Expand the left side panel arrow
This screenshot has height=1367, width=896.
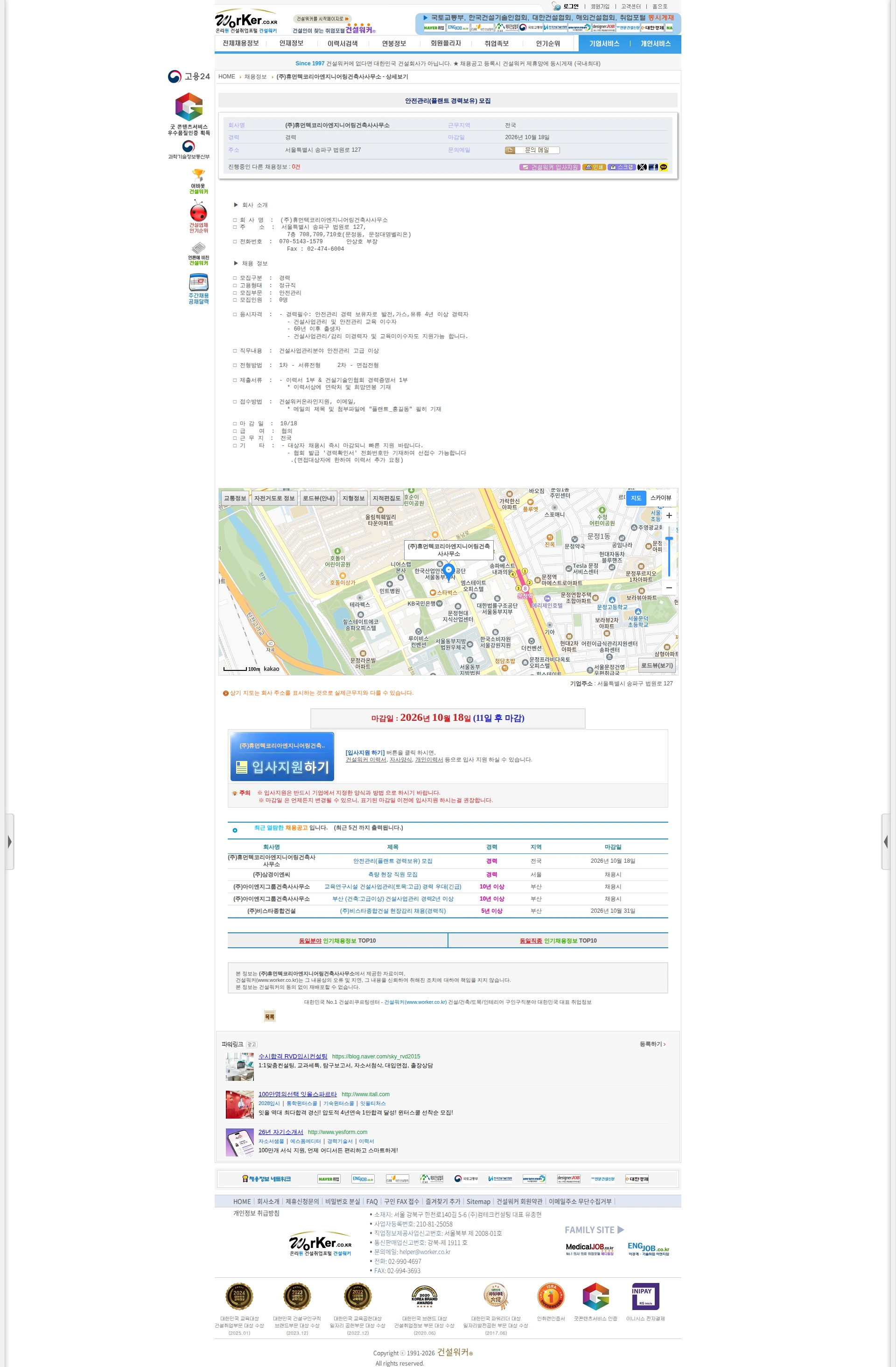pos(10,842)
